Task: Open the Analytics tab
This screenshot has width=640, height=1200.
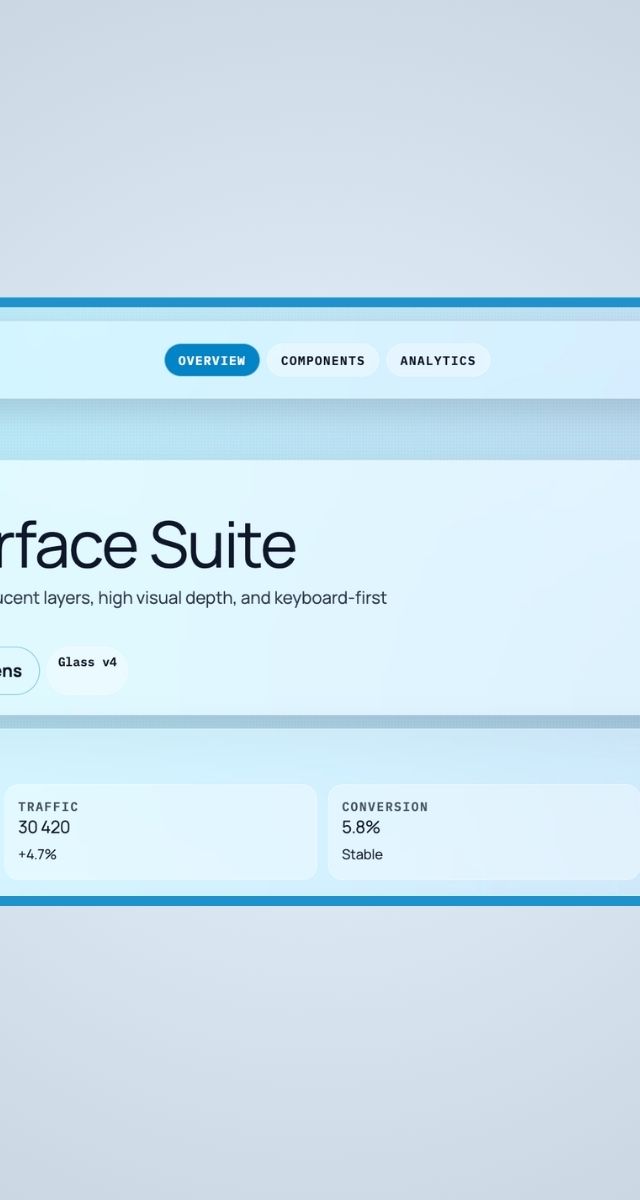Action: pos(438,360)
